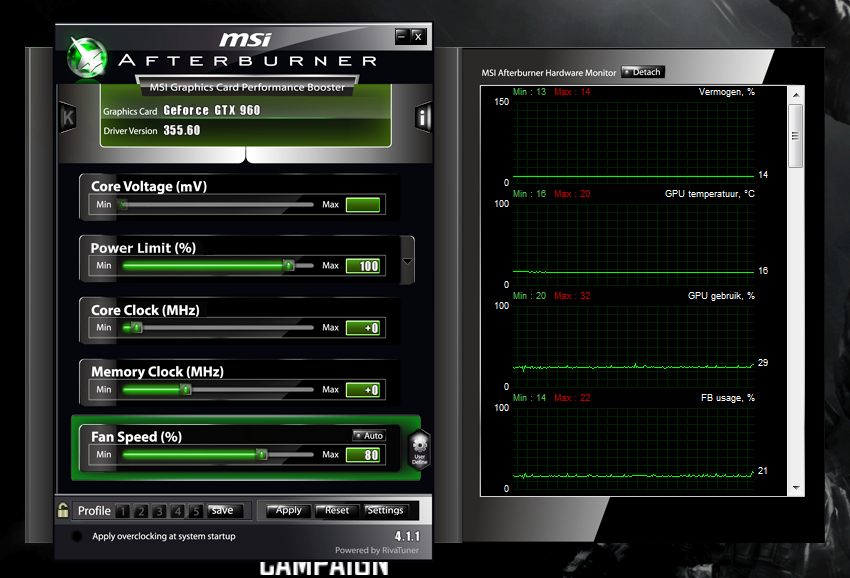Select Profile slot 2

point(141,511)
